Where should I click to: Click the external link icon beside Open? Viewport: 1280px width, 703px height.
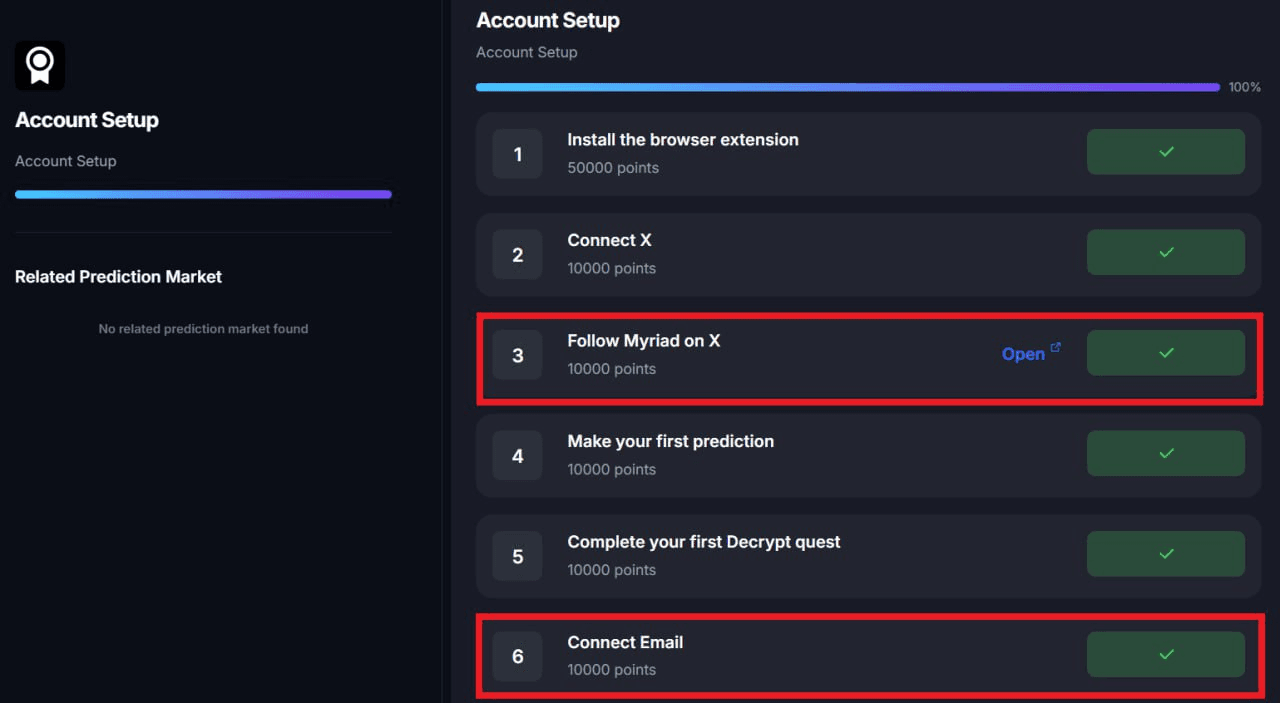pos(1056,348)
